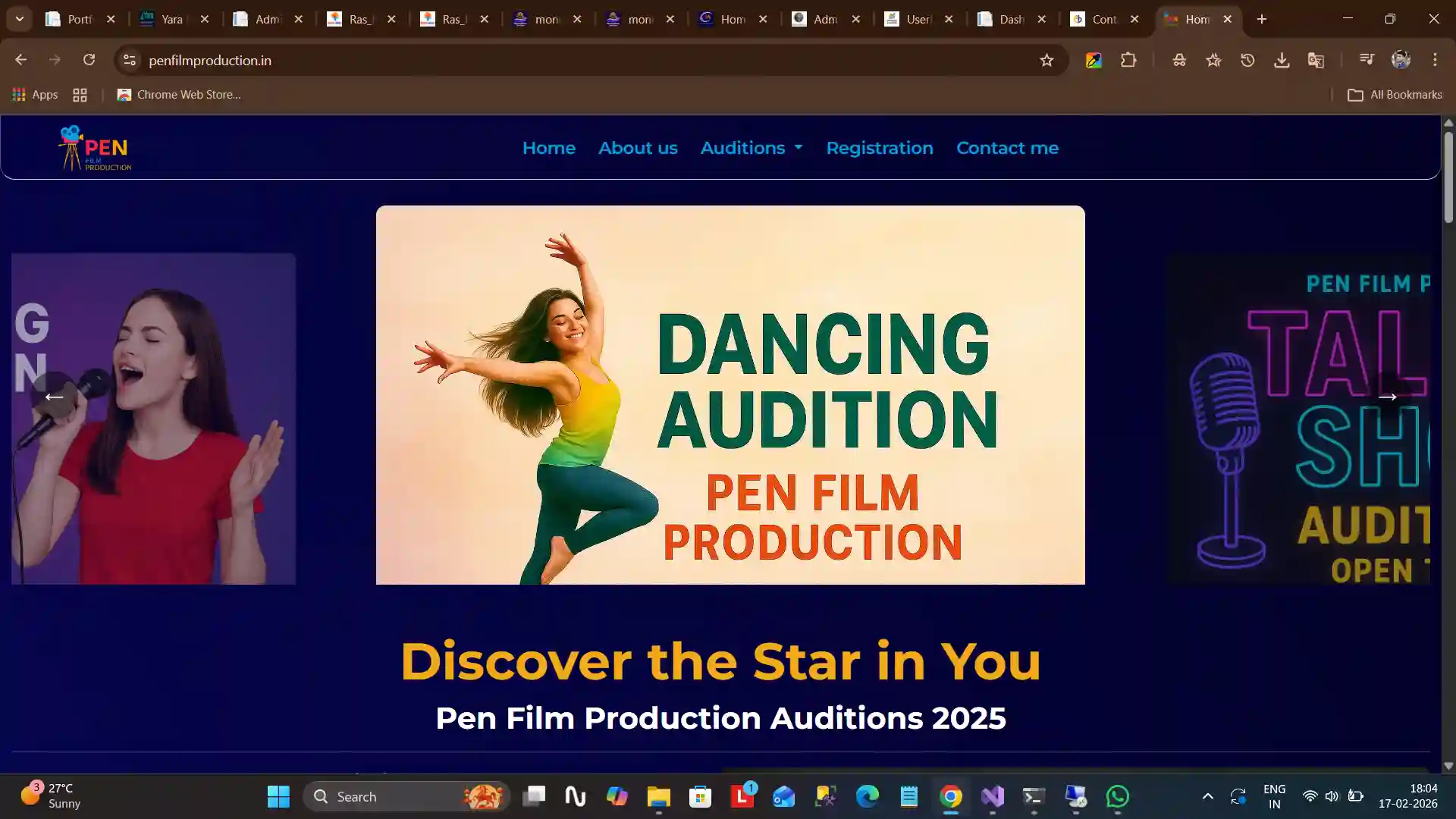Click the page reload button
The width and height of the screenshot is (1456, 819).
(89, 60)
